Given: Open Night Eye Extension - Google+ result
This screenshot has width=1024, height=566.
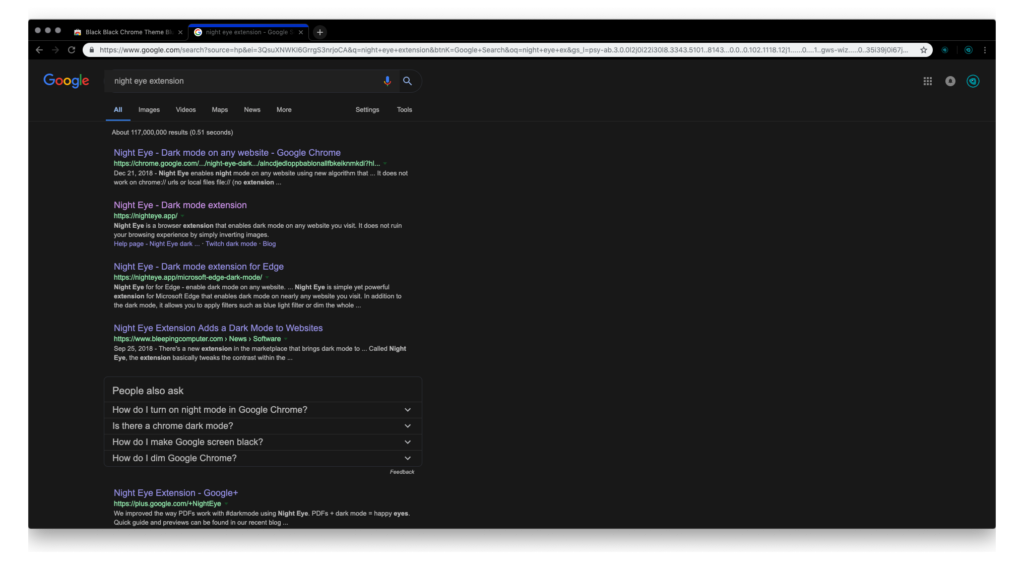Looking at the screenshot, I should tap(176, 493).
